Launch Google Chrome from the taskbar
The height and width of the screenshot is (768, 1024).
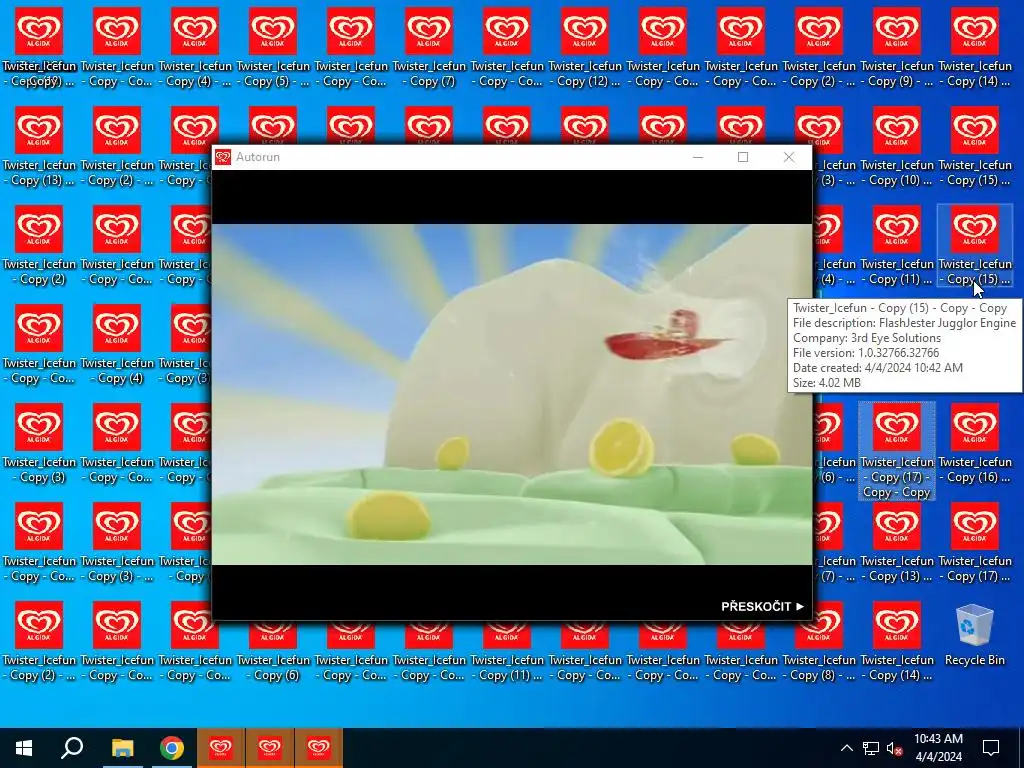tap(172, 748)
